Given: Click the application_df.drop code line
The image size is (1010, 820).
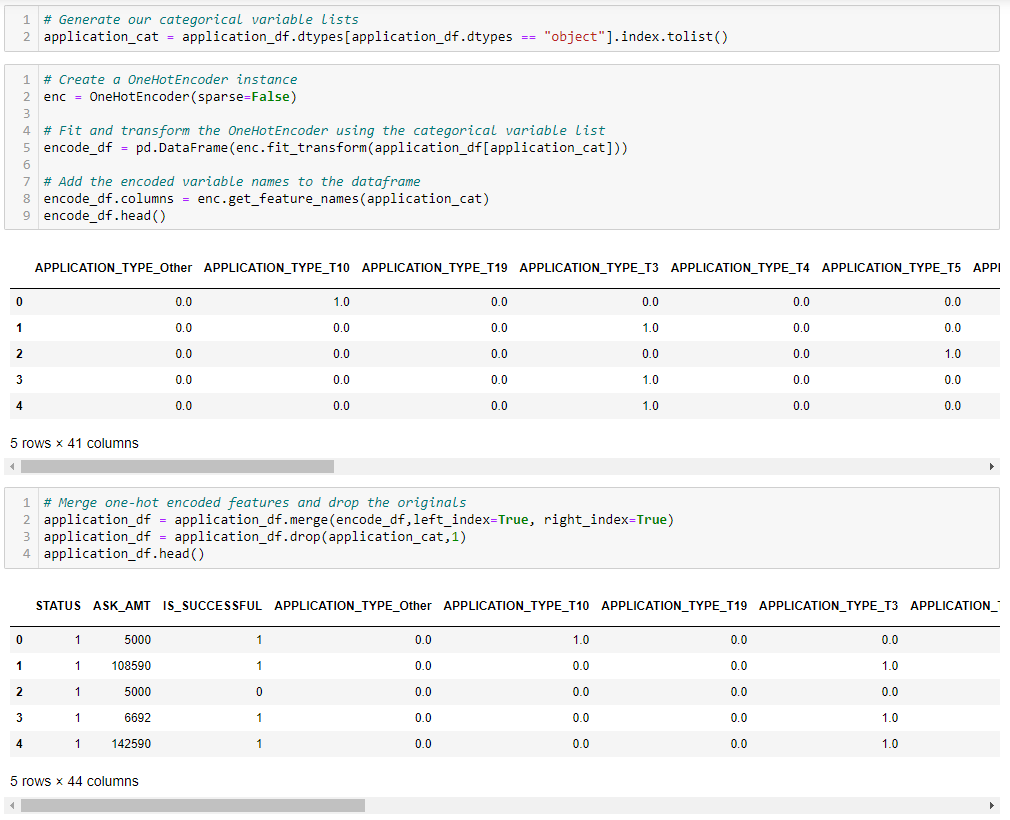Looking at the screenshot, I should (254, 537).
